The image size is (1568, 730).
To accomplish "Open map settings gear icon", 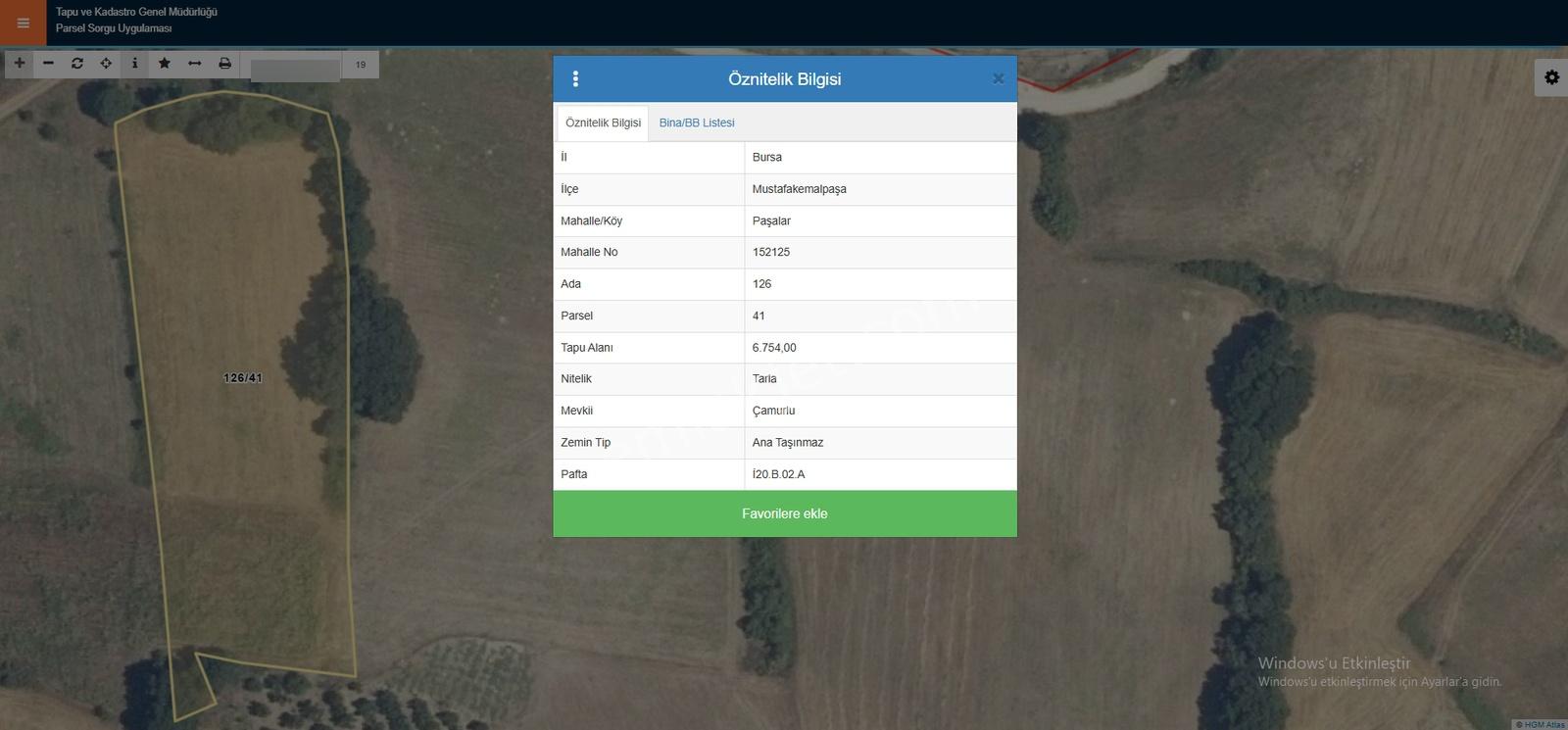I will point(1551,76).
